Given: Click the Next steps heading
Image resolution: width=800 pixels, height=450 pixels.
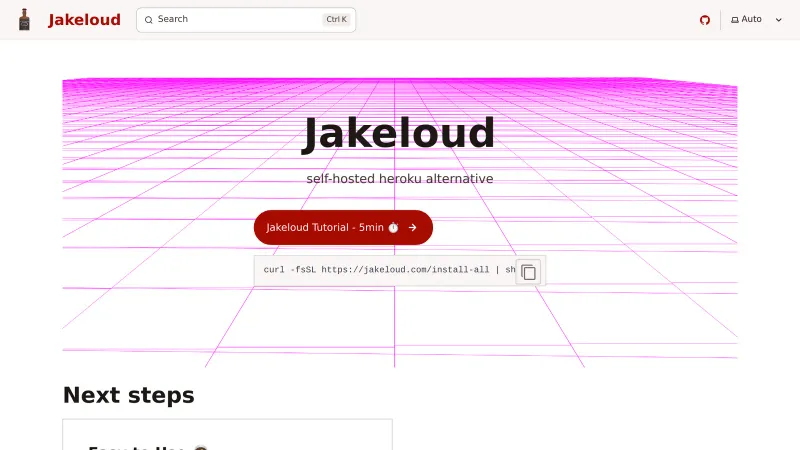Looking at the screenshot, I should pos(128,395).
